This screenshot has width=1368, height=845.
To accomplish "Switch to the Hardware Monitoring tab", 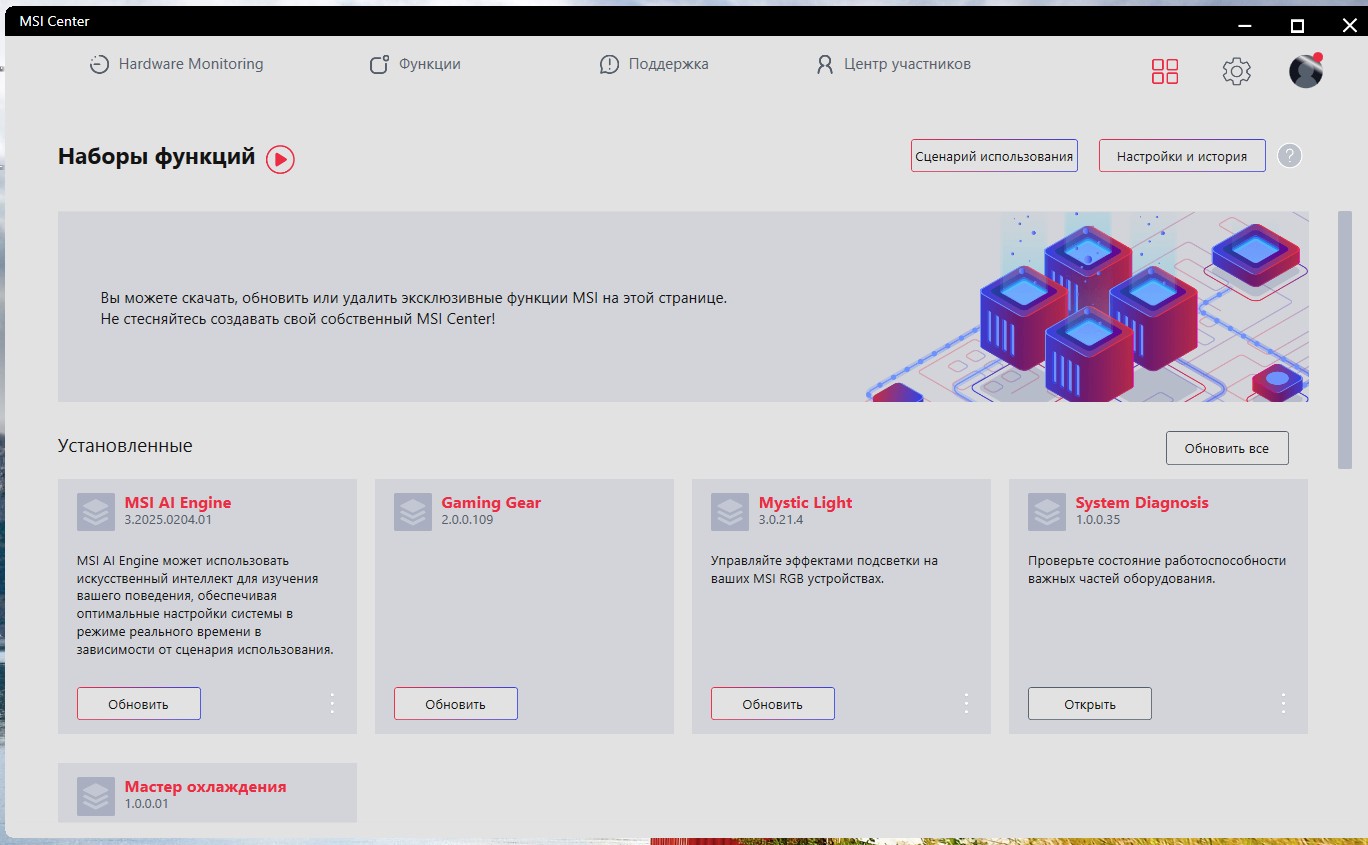I will [176, 64].
